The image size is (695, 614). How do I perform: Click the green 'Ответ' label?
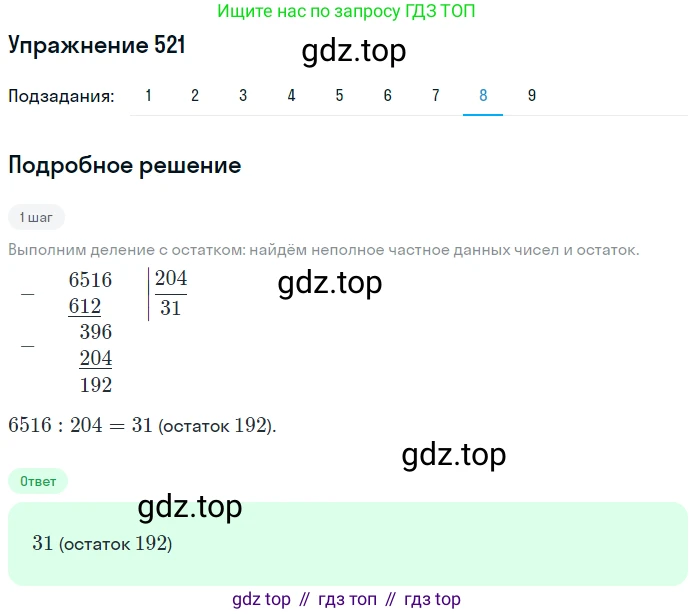pyautogui.click(x=38, y=481)
